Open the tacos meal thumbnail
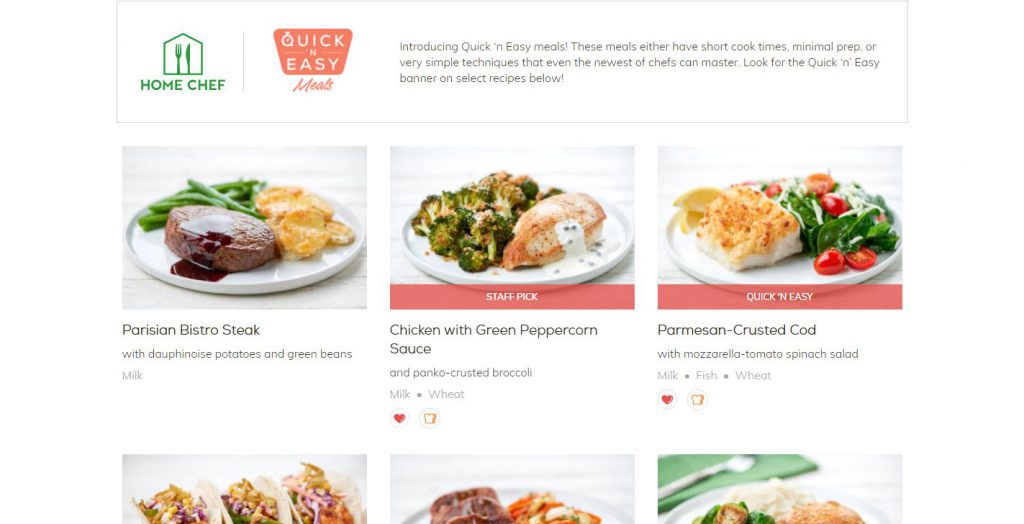Viewport: 1024px width, 524px height. 244,489
